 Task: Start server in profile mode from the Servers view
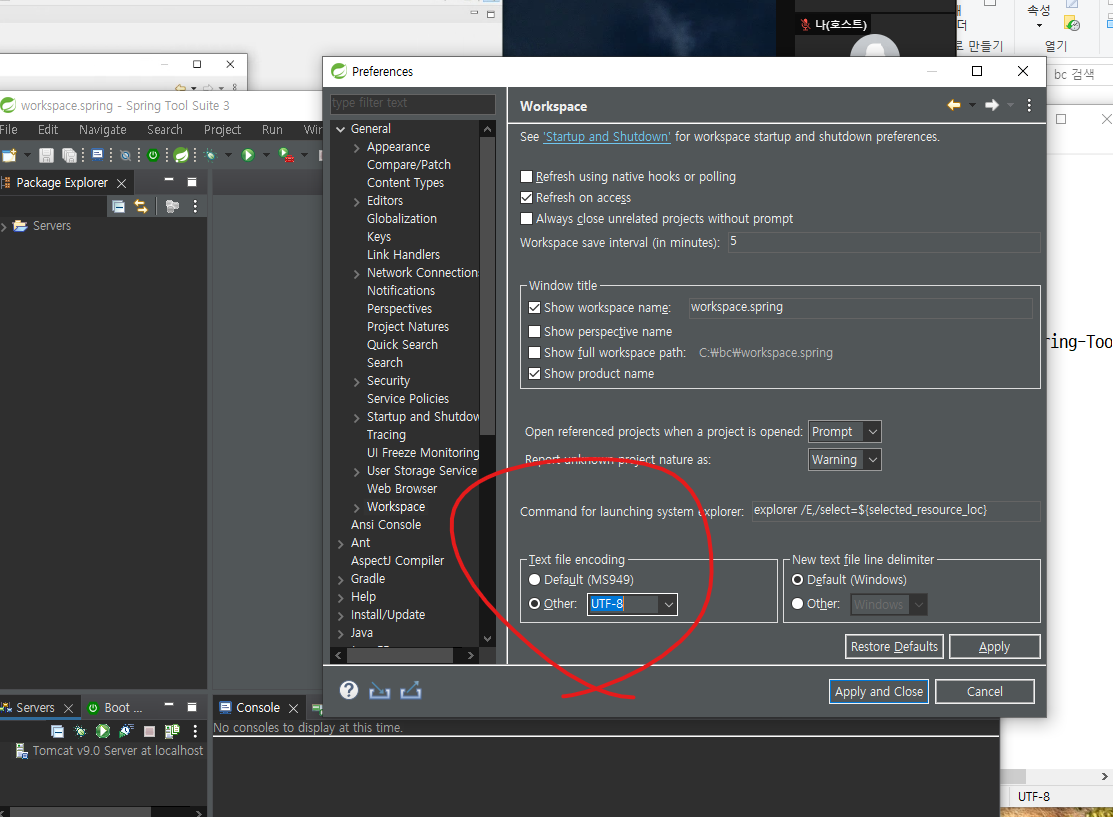click(126, 731)
